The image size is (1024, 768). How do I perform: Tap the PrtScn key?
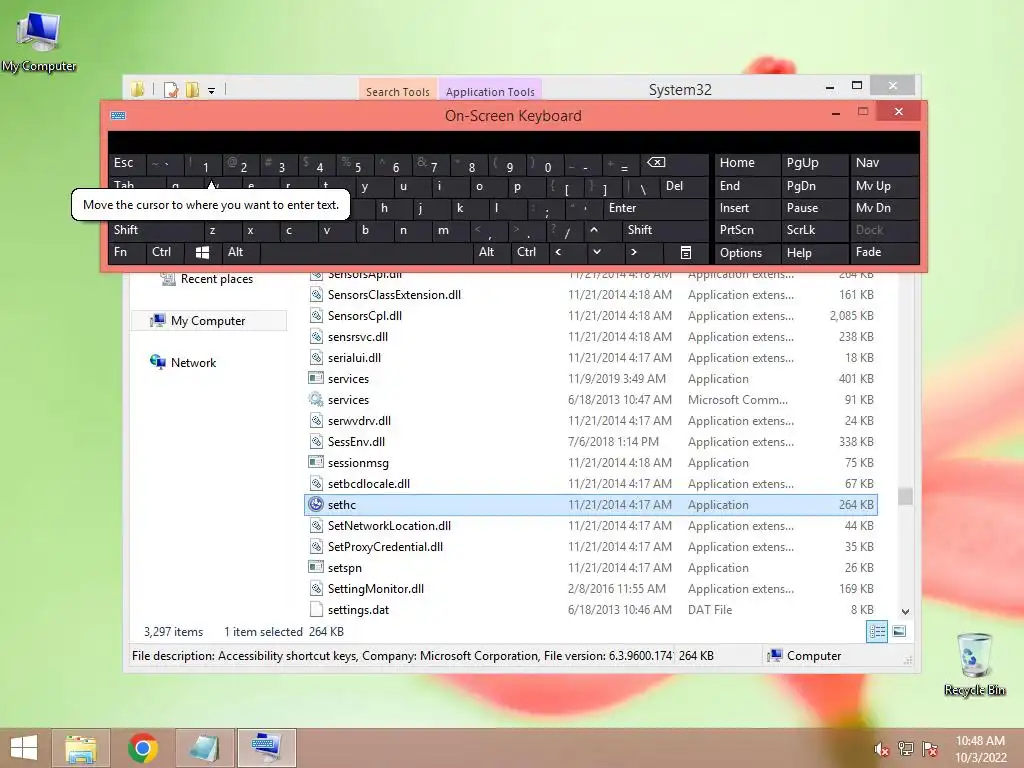[x=746, y=230]
